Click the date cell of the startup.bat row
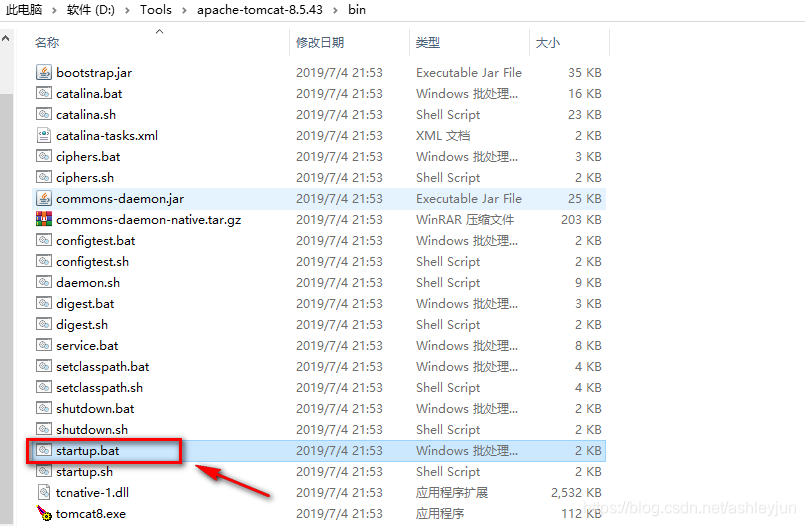The width and height of the screenshot is (805, 526). click(339, 451)
